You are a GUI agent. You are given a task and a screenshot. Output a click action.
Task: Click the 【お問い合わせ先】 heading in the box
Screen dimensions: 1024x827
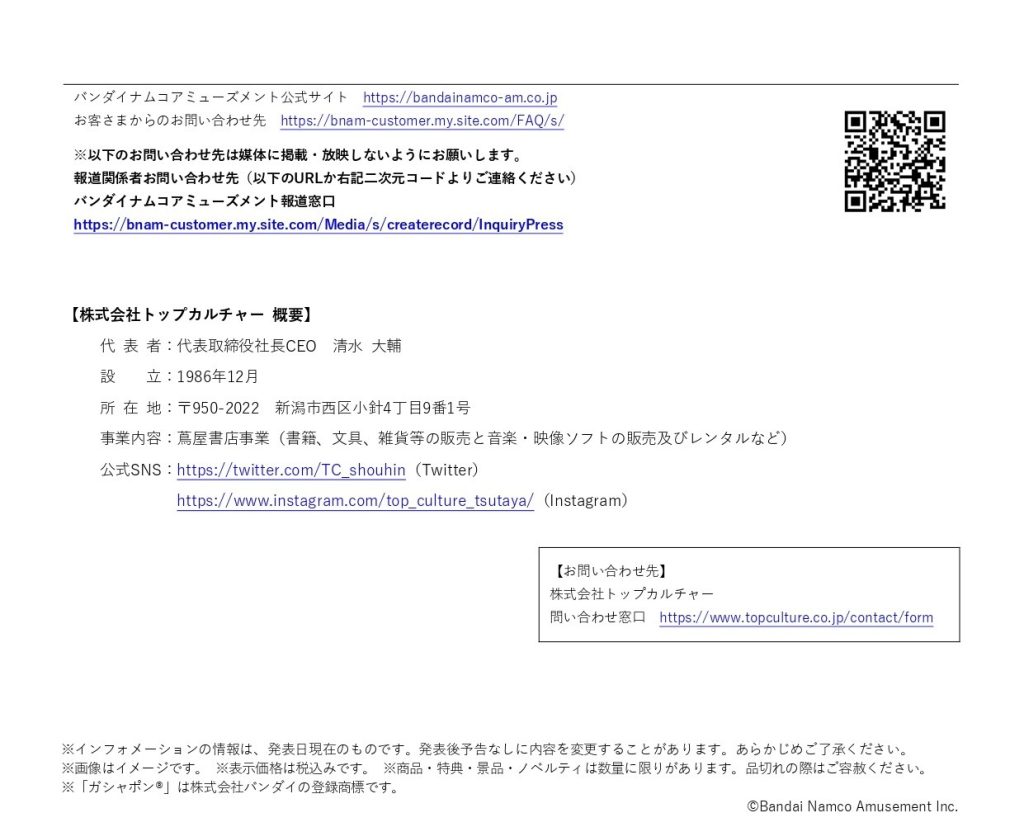(611, 571)
